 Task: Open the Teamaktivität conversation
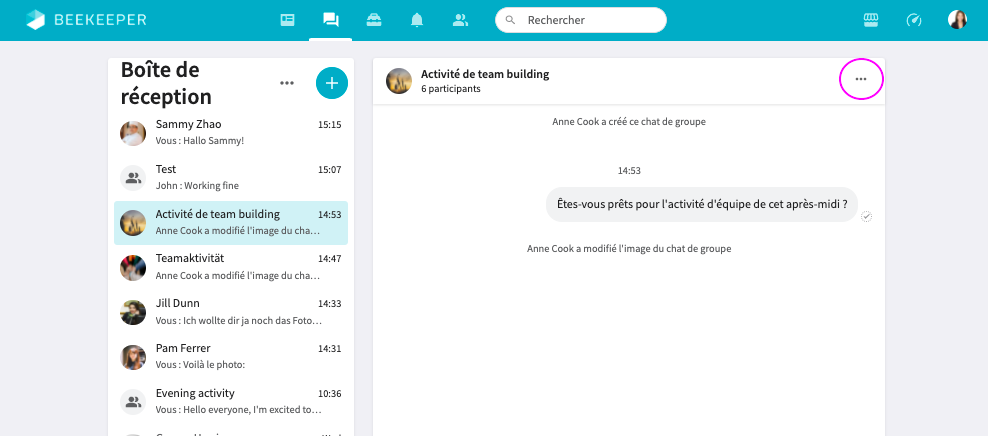point(231,266)
